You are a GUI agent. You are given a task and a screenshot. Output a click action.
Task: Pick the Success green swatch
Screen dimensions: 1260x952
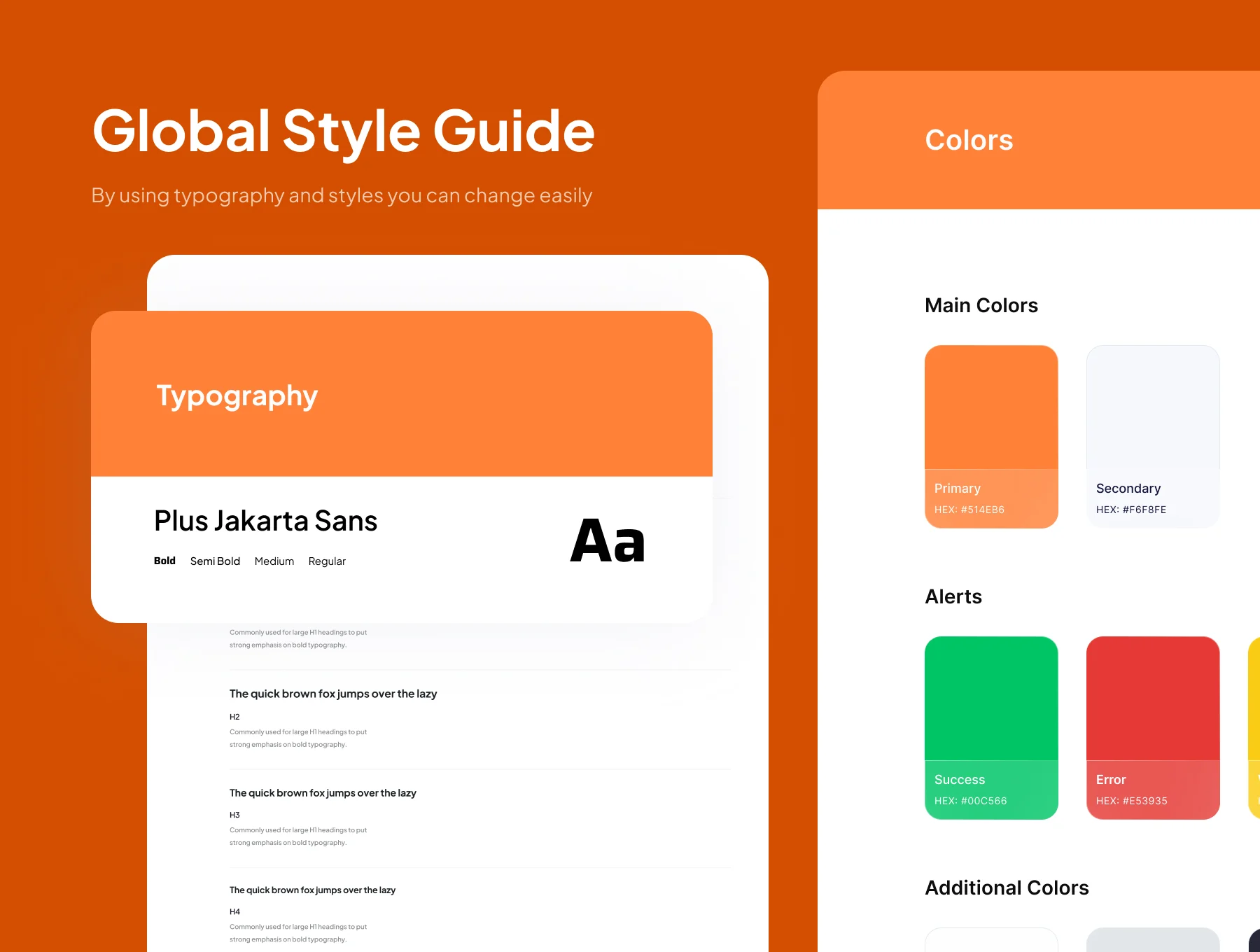point(991,727)
